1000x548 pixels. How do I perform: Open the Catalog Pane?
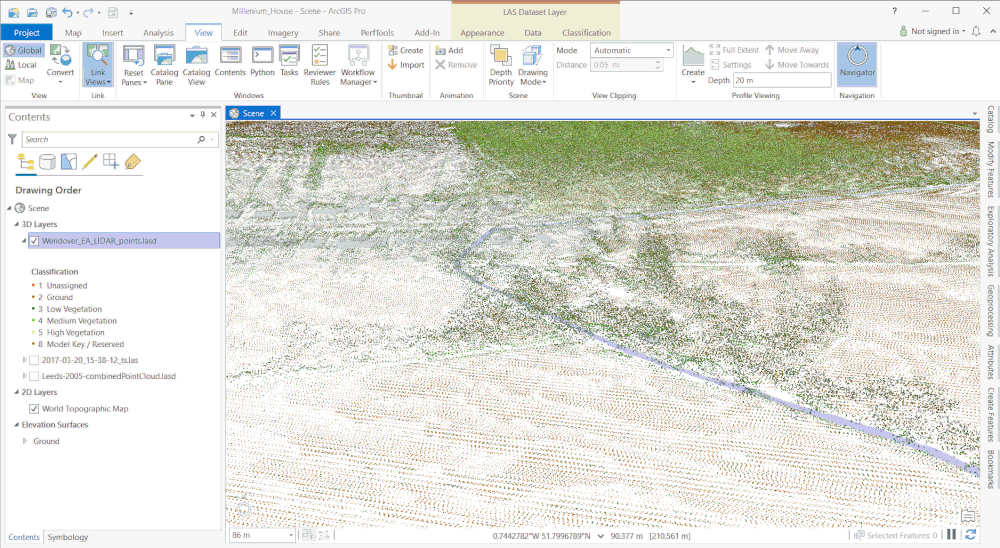click(164, 65)
